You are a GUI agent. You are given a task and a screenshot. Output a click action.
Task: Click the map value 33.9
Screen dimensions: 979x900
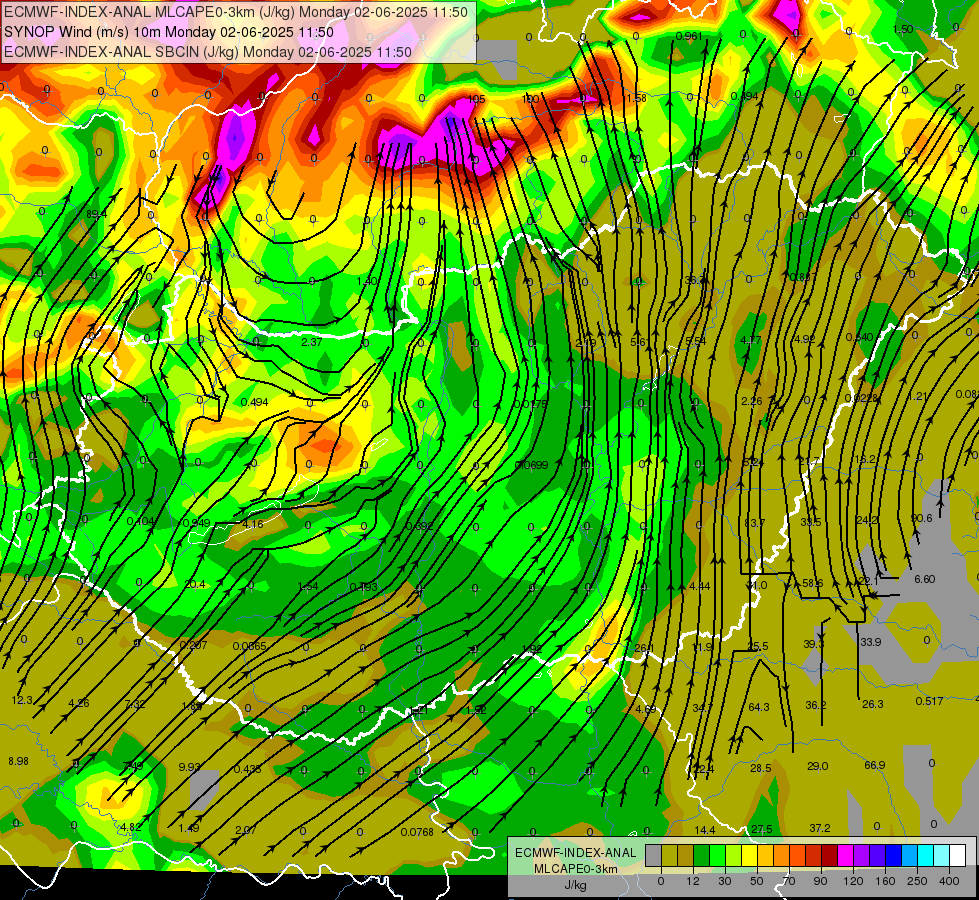(870, 641)
